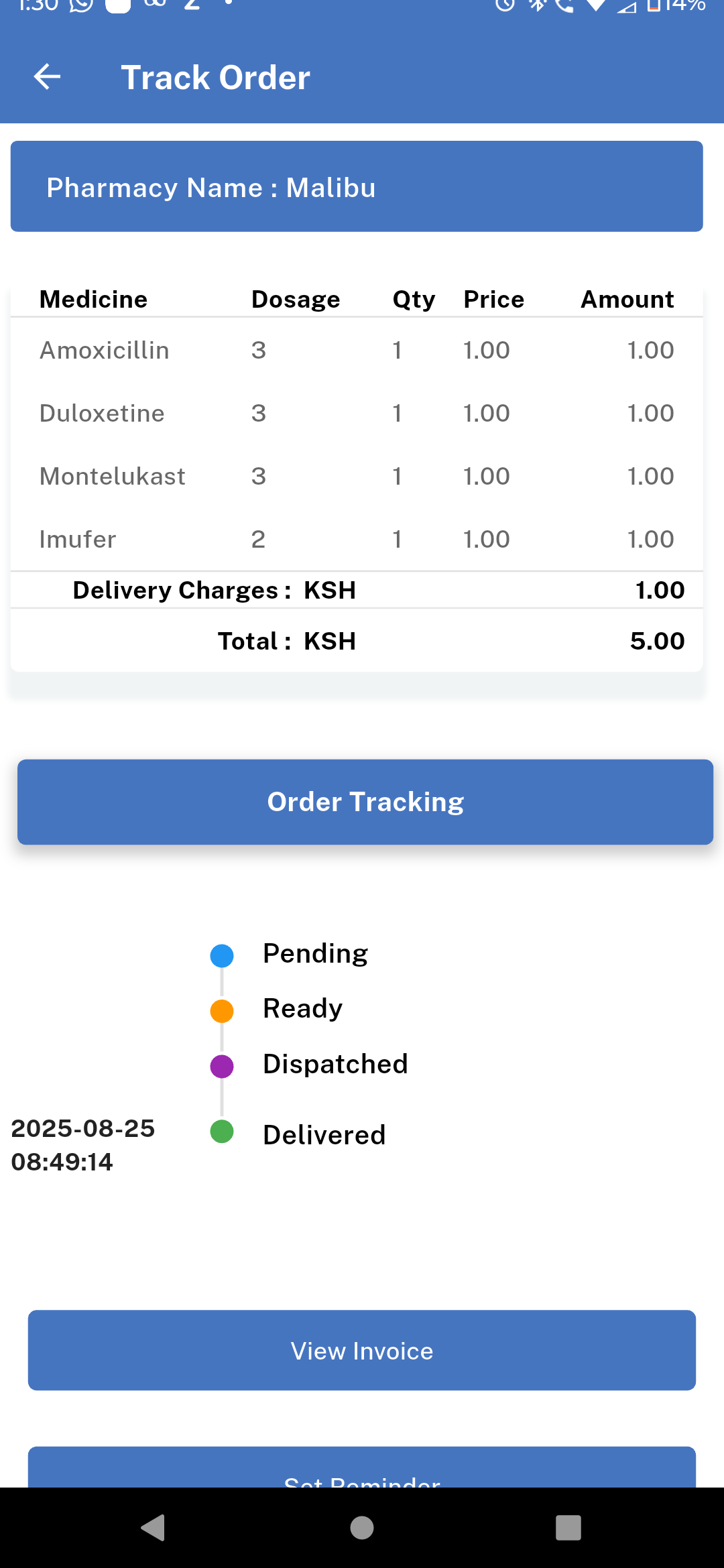Tap the orange Ready status dot
This screenshot has height=1568, width=724.
tap(222, 1010)
